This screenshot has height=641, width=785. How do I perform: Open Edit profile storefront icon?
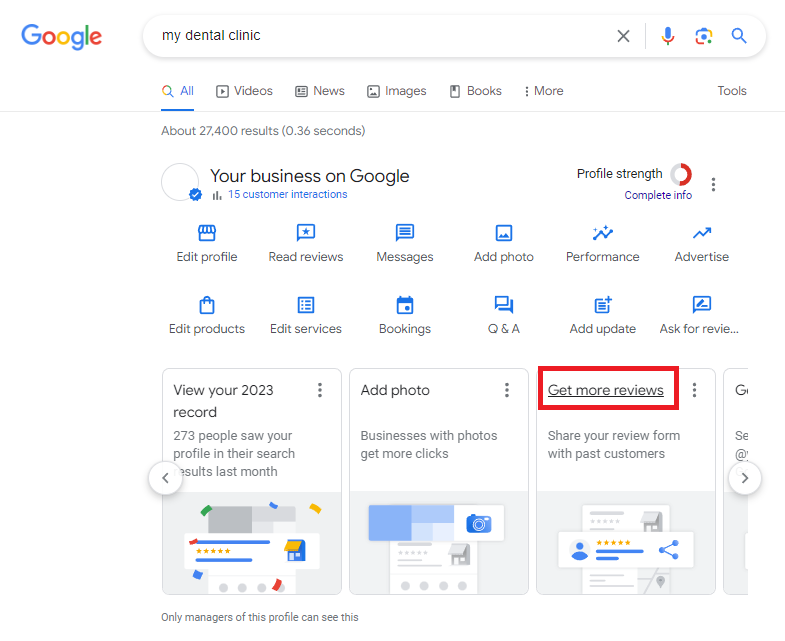tap(207, 233)
